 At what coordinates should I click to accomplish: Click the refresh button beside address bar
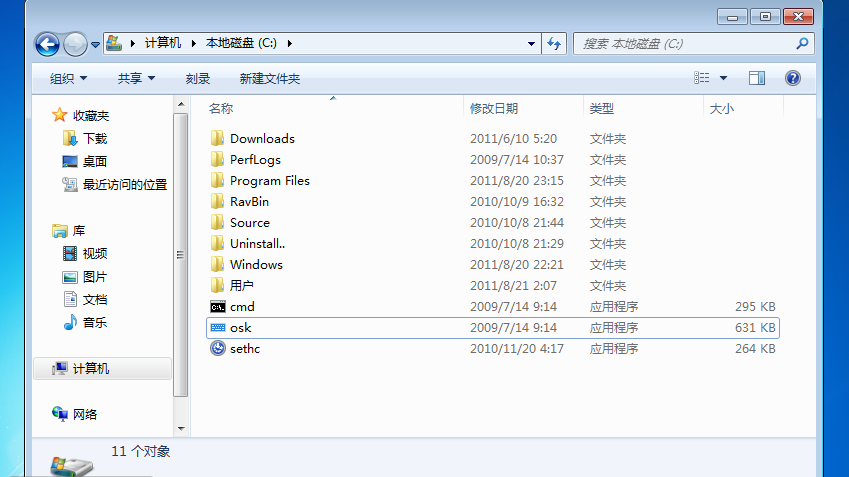point(555,44)
